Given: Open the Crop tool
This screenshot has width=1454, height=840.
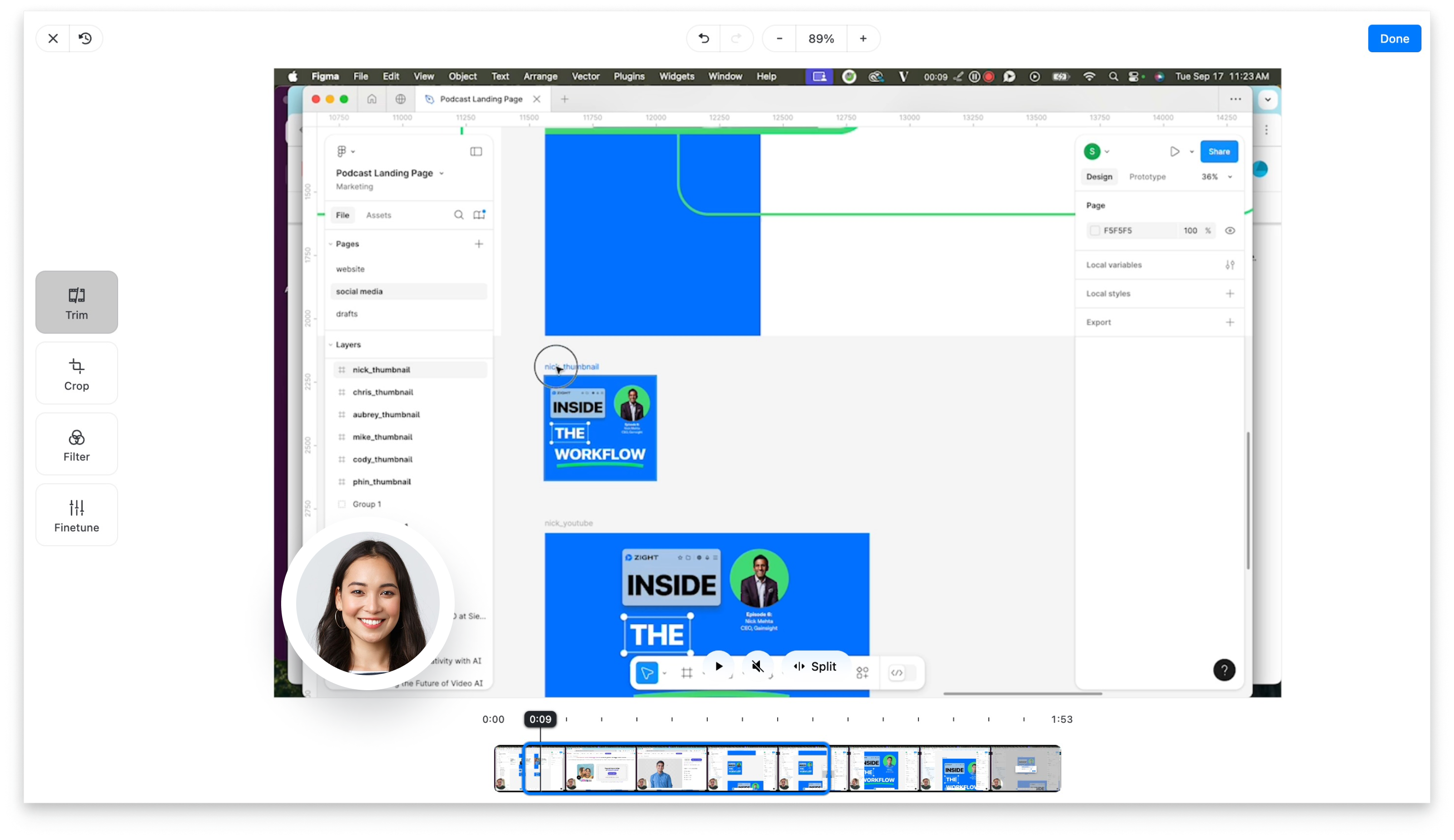Looking at the screenshot, I should 76,373.
